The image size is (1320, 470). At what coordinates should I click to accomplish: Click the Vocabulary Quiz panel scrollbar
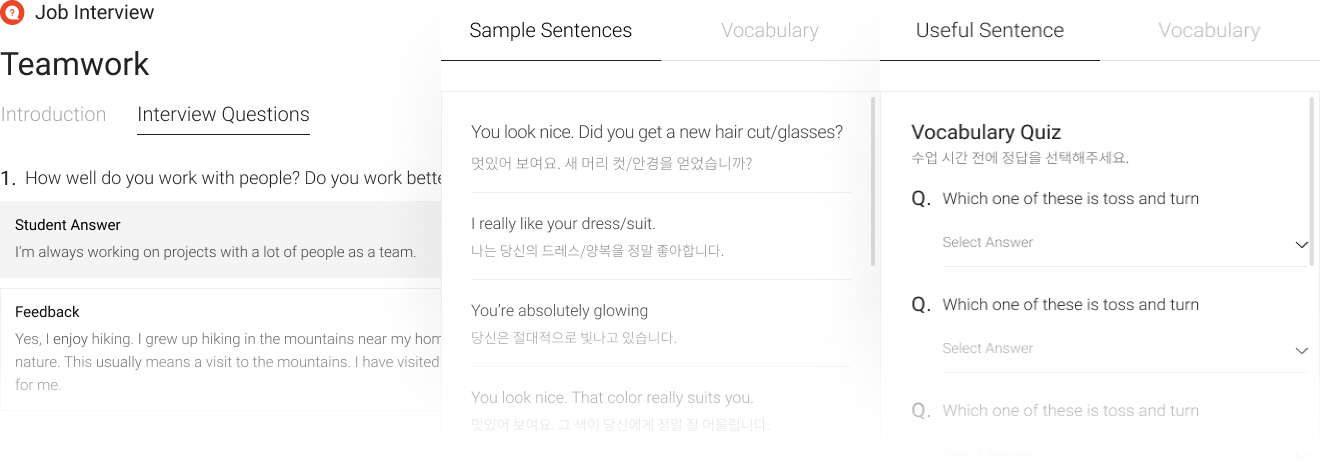point(1312,181)
